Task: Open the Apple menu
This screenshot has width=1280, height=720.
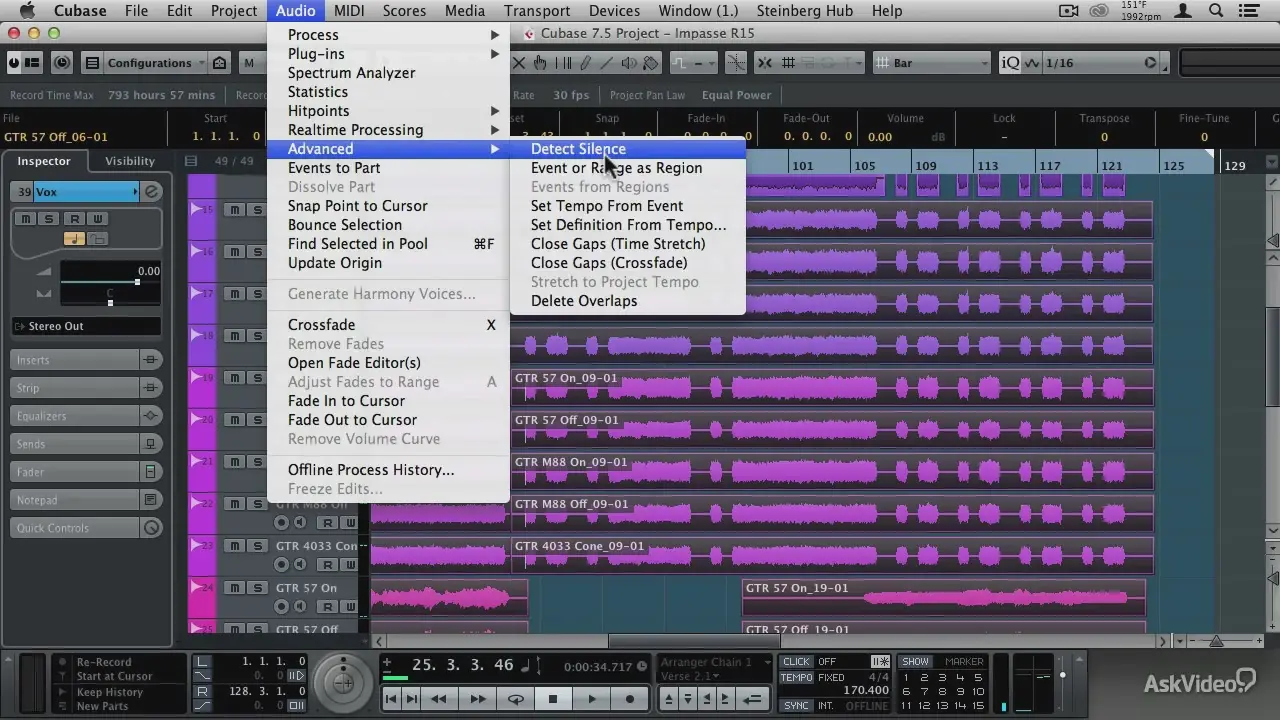Action: (x=27, y=11)
